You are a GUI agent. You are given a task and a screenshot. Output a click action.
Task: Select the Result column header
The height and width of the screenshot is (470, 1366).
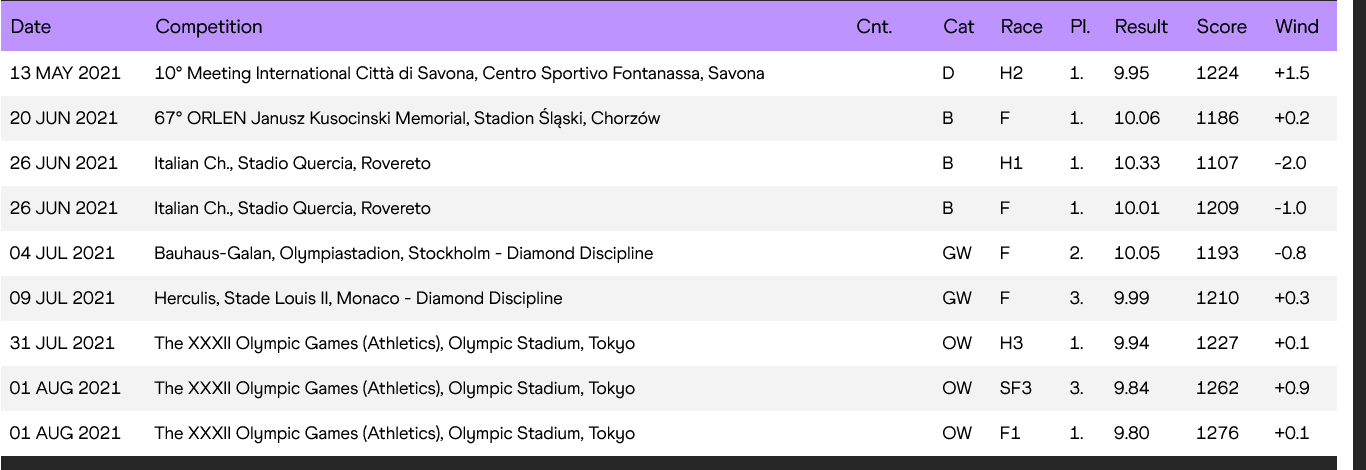[x=1141, y=27]
